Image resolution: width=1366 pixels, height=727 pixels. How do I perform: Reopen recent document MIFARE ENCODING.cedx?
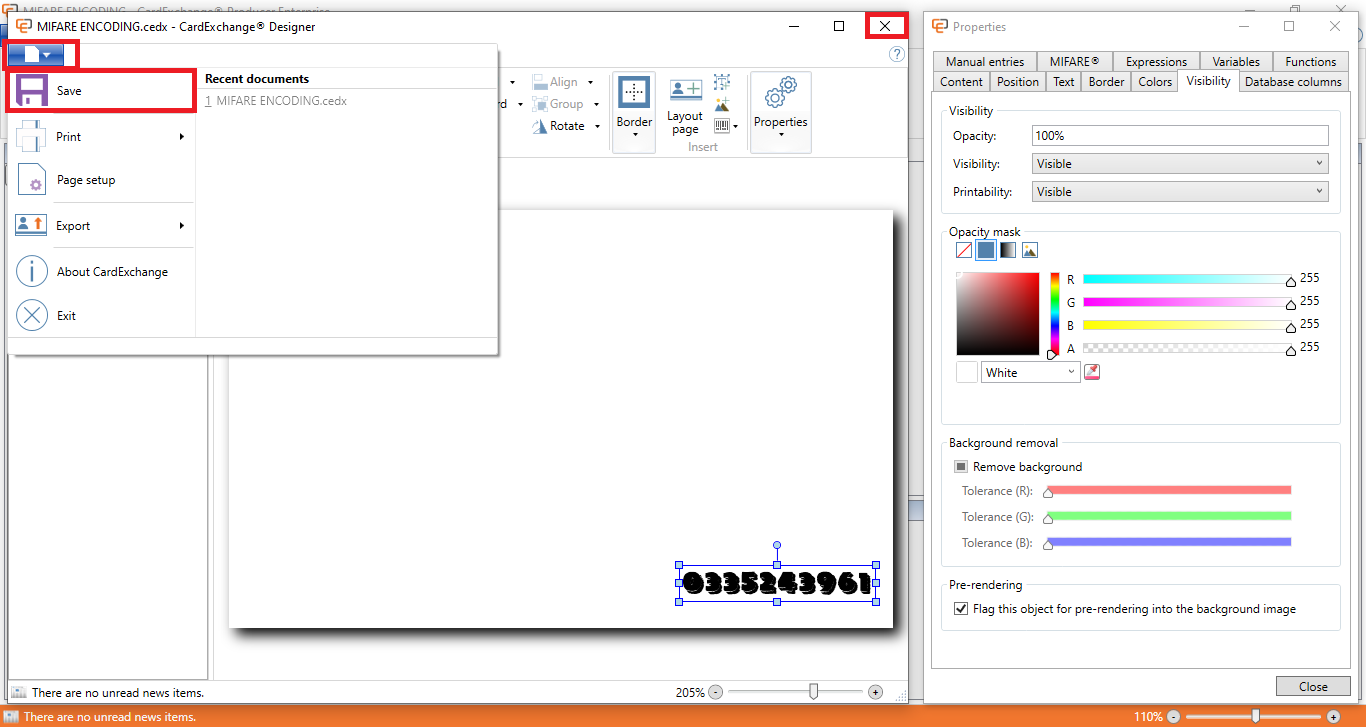(x=276, y=101)
